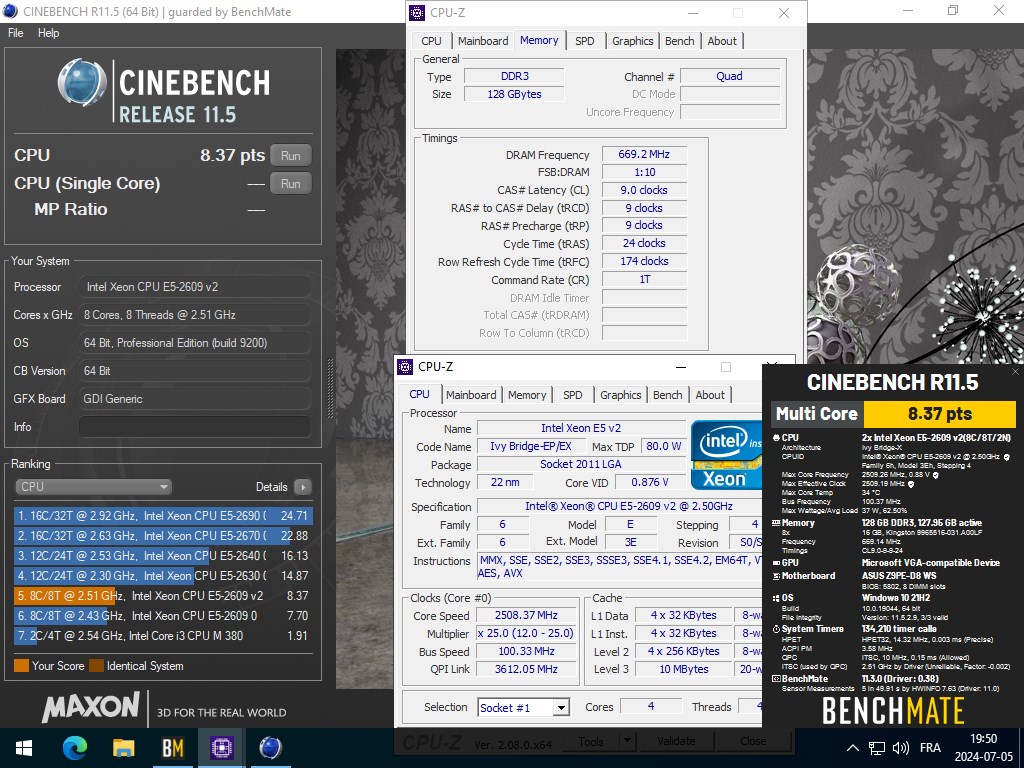Select ranking entry E5-2640 with 16.13
Screen dimensions: 1024x768
[x=163, y=556]
